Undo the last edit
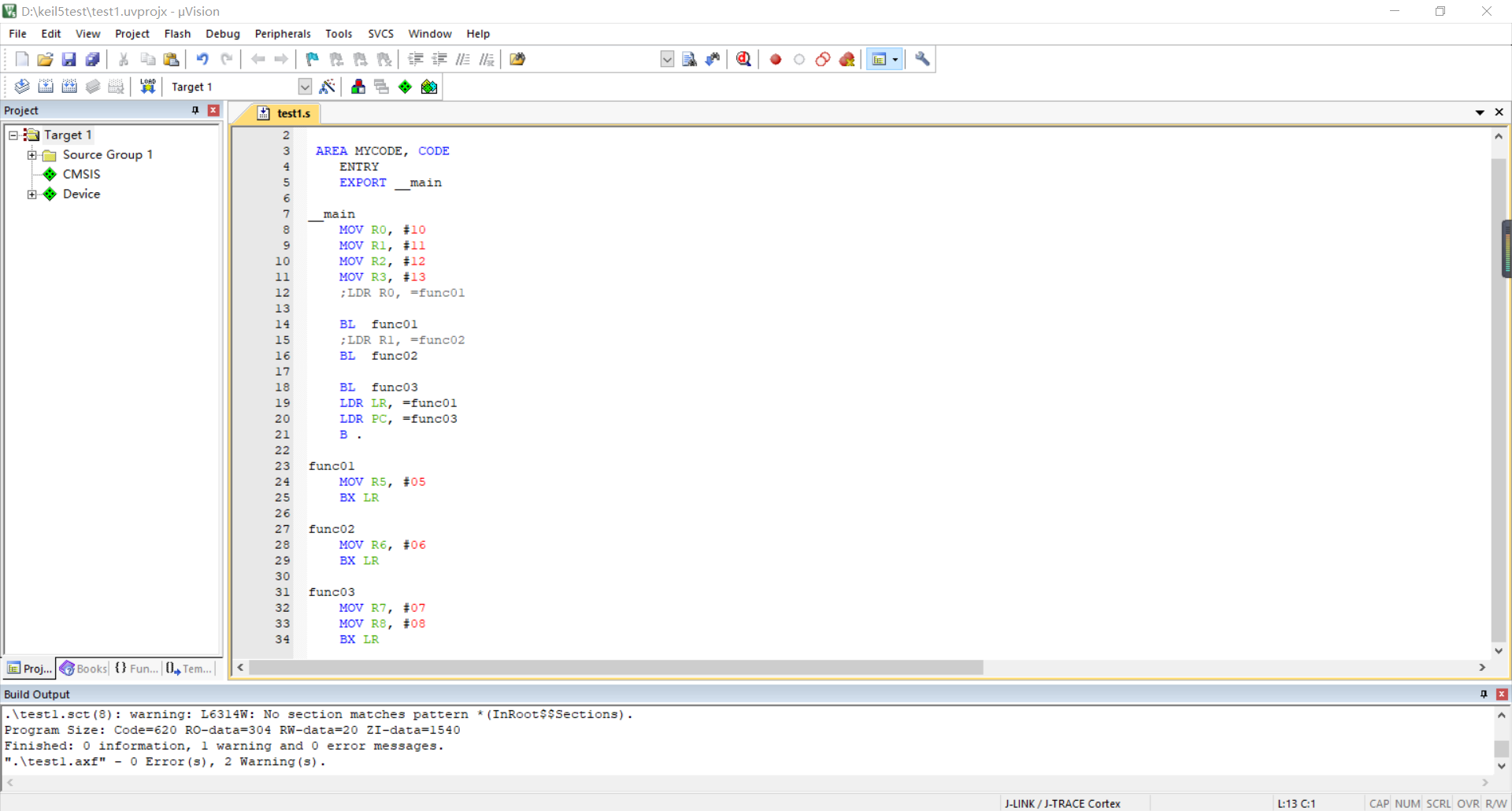 (202, 59)
